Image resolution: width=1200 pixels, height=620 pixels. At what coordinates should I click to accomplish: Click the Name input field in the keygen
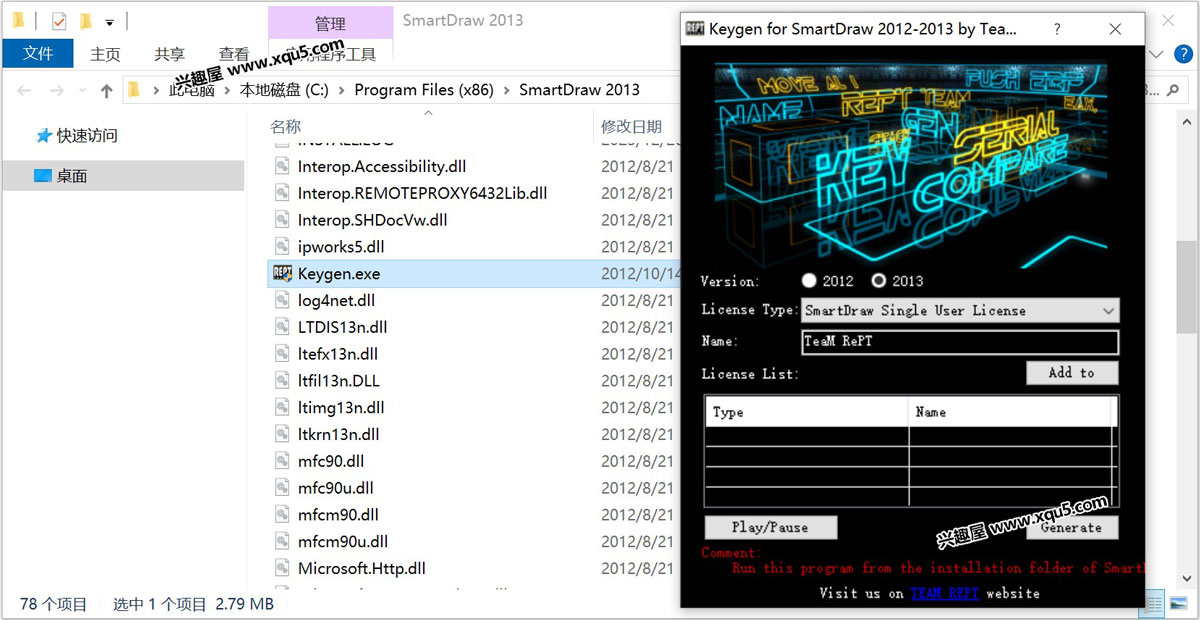tap(960, 342)
